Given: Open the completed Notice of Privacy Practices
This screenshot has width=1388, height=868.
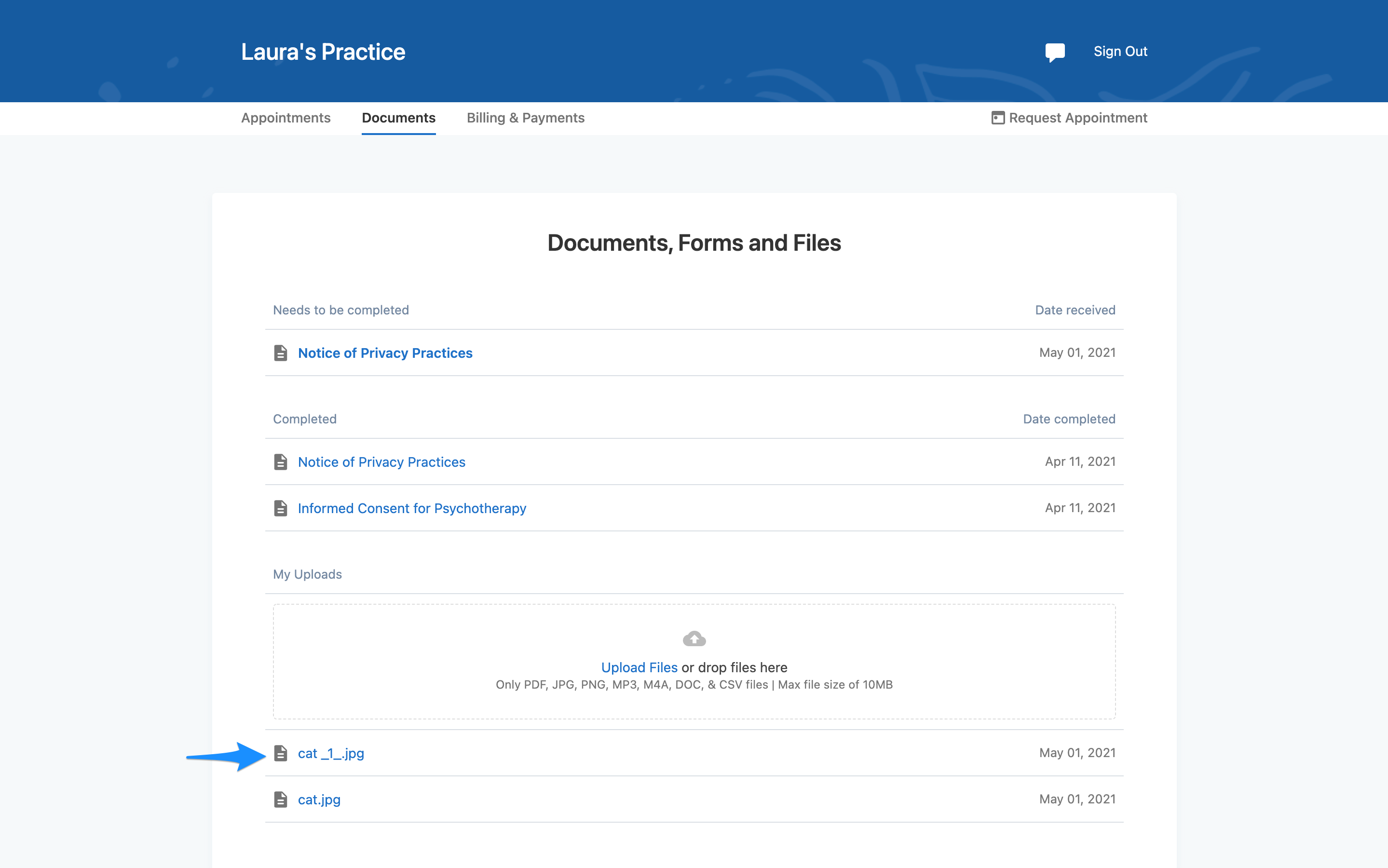Looking at the screenshot, I should 382,461.
